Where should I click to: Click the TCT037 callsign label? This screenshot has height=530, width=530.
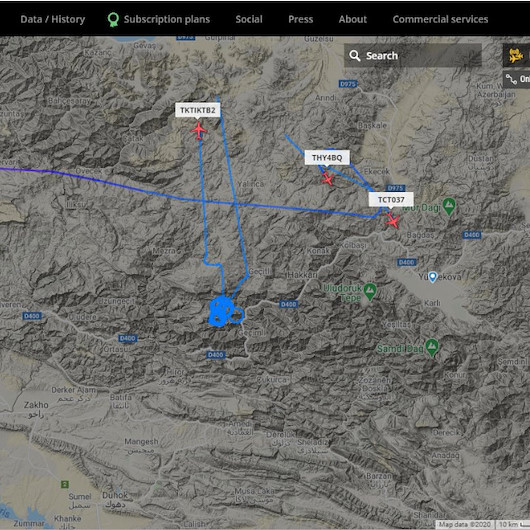(391, 199)
